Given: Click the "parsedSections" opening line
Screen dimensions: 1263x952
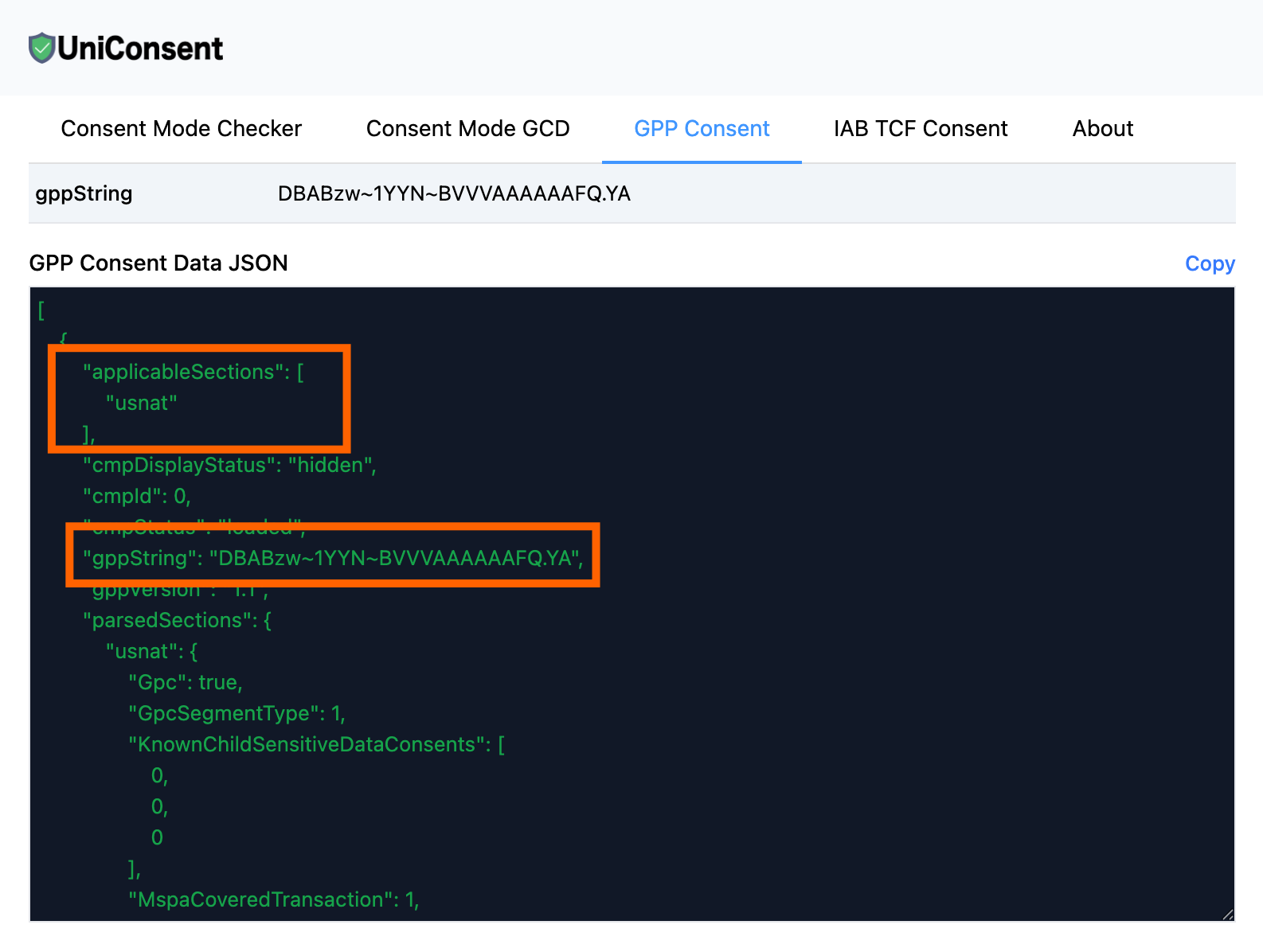Looking at the screenshot, I should tap(177, 620).
